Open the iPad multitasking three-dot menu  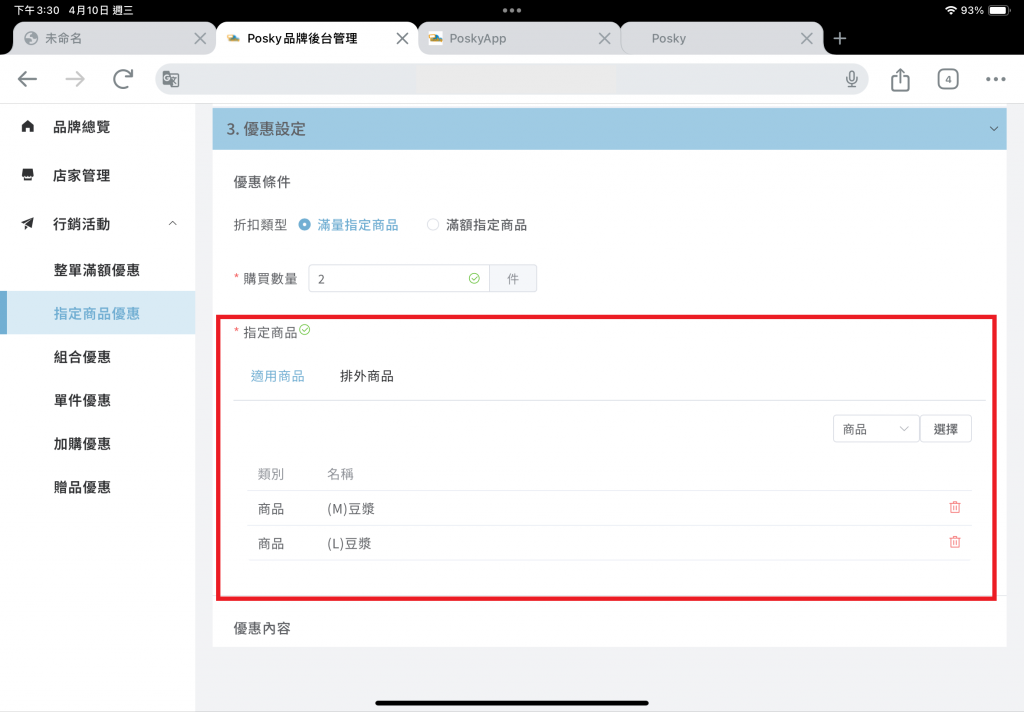click(512, 10)
